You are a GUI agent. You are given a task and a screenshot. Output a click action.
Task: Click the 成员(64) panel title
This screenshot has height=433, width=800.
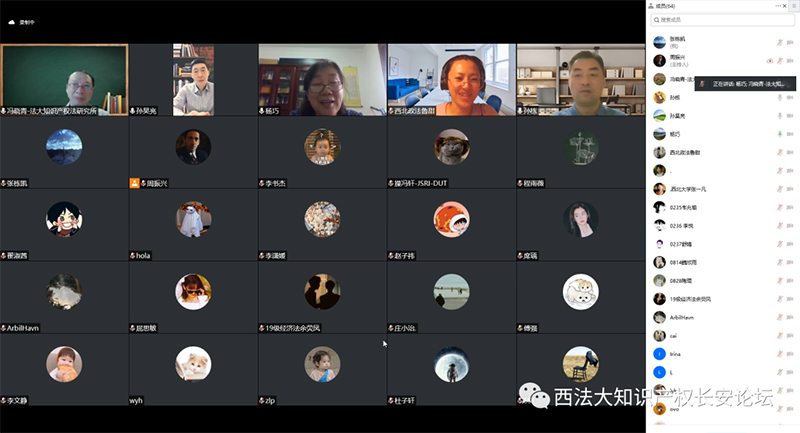click(671, 5)
